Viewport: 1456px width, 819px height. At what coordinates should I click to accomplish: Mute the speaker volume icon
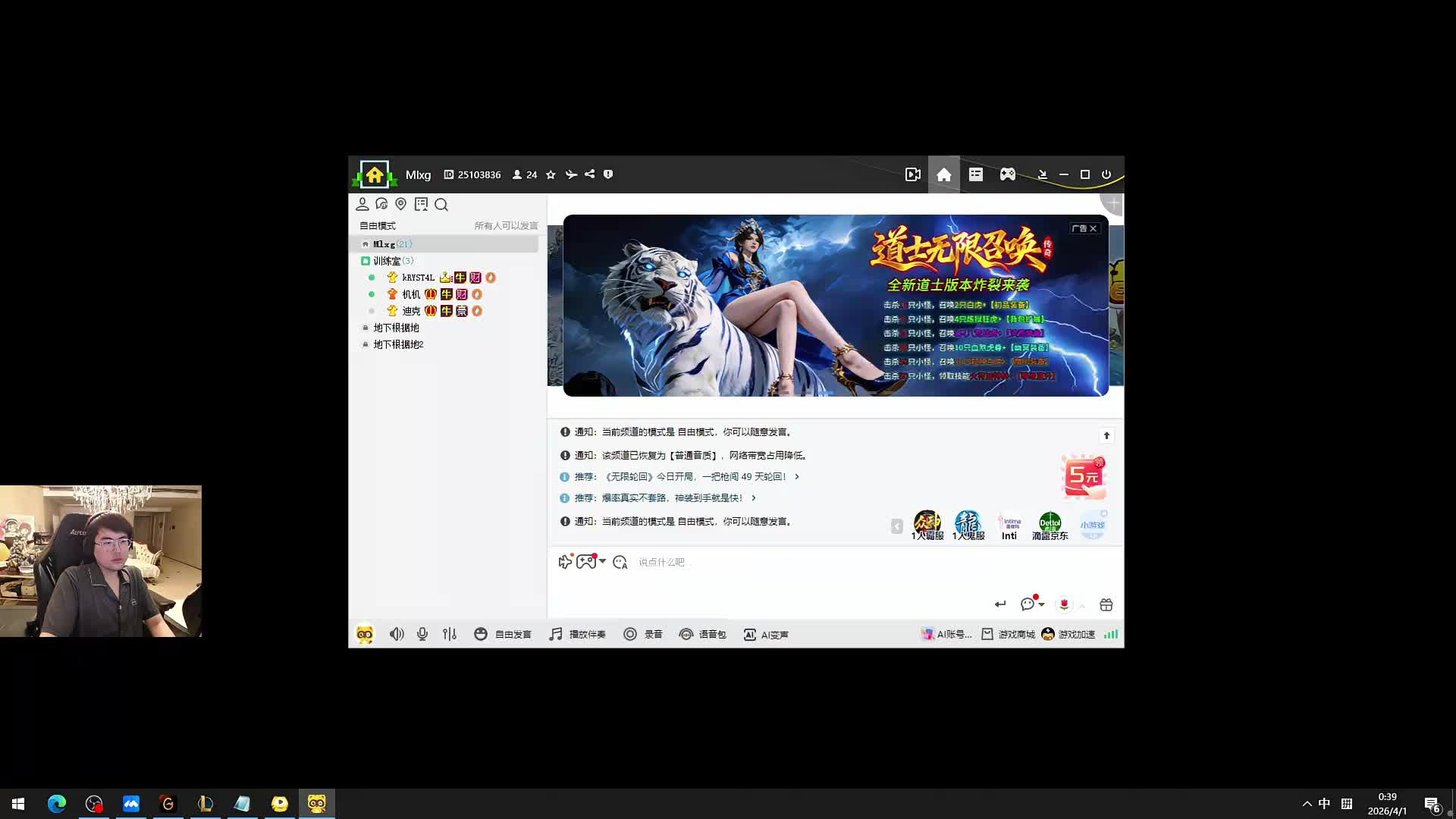coord(396,635)
